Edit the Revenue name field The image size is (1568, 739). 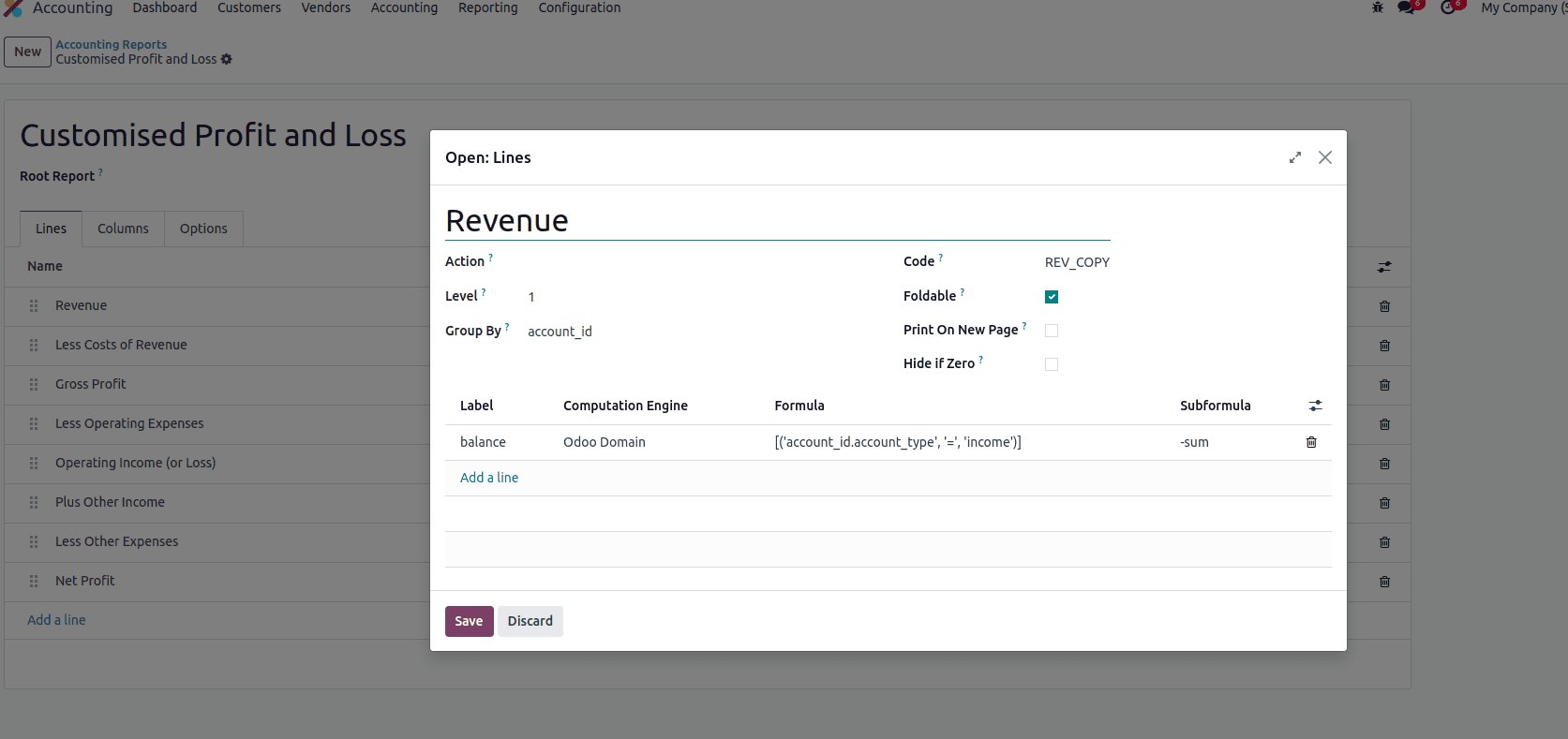[x=778, y=221]
